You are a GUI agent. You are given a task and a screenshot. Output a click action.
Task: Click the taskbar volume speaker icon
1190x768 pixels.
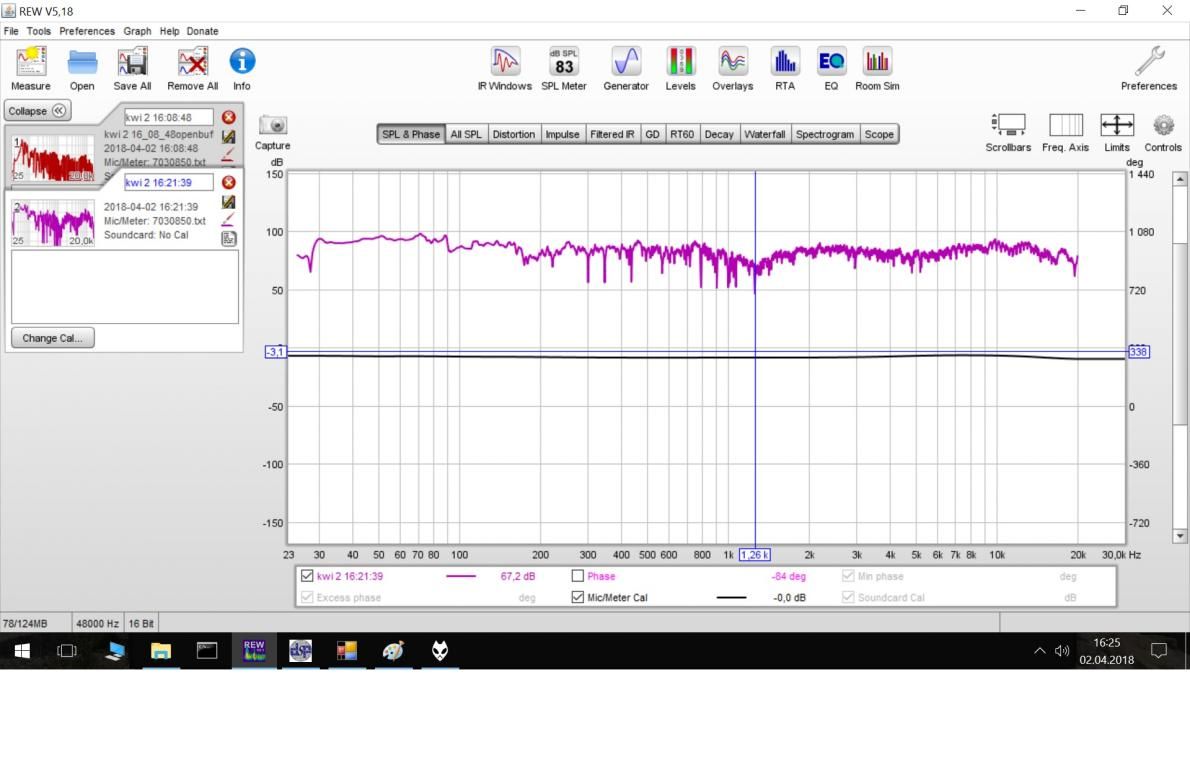1062,651
